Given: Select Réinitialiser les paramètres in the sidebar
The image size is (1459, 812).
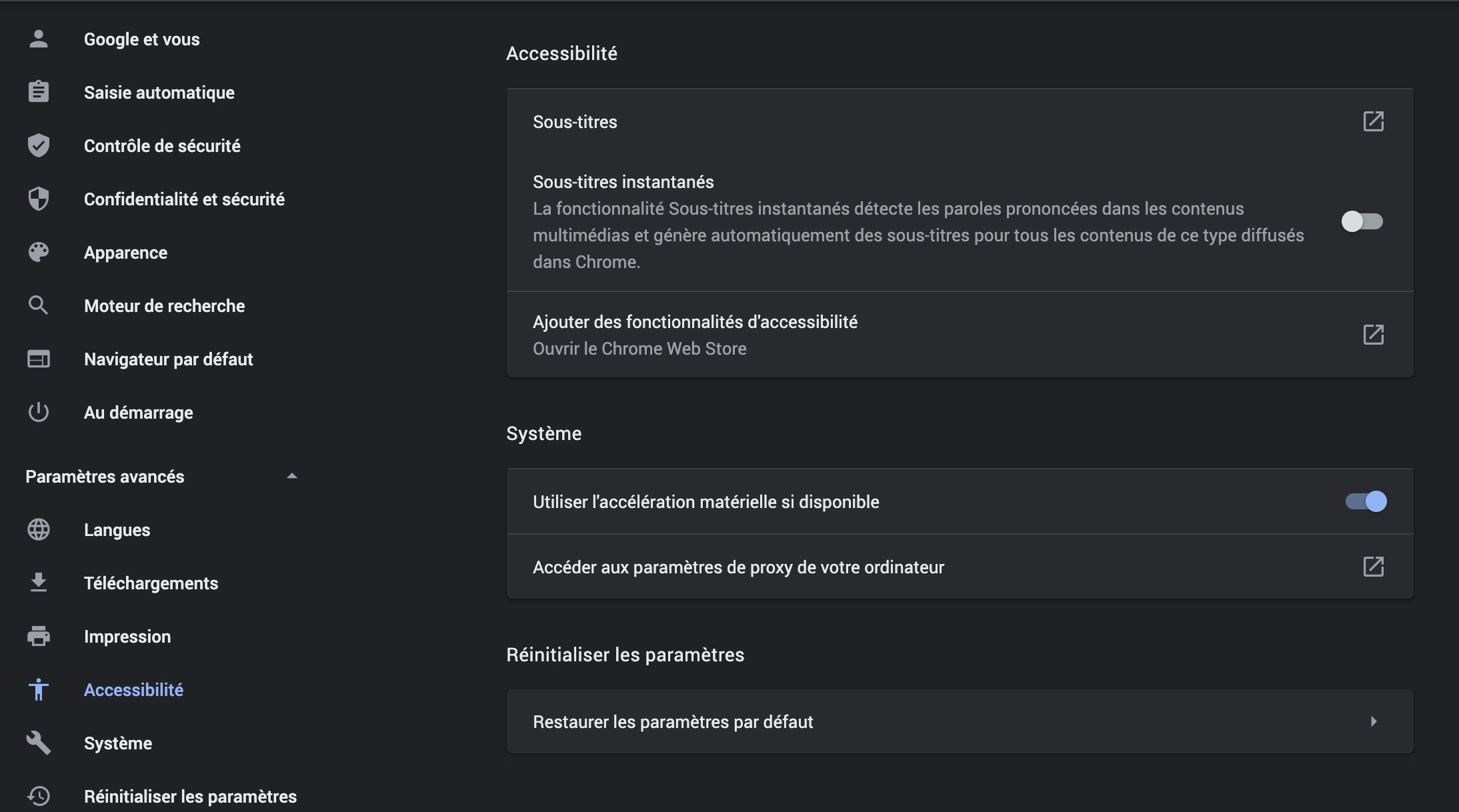Looking at the screenshot, I should coord(190,796).
